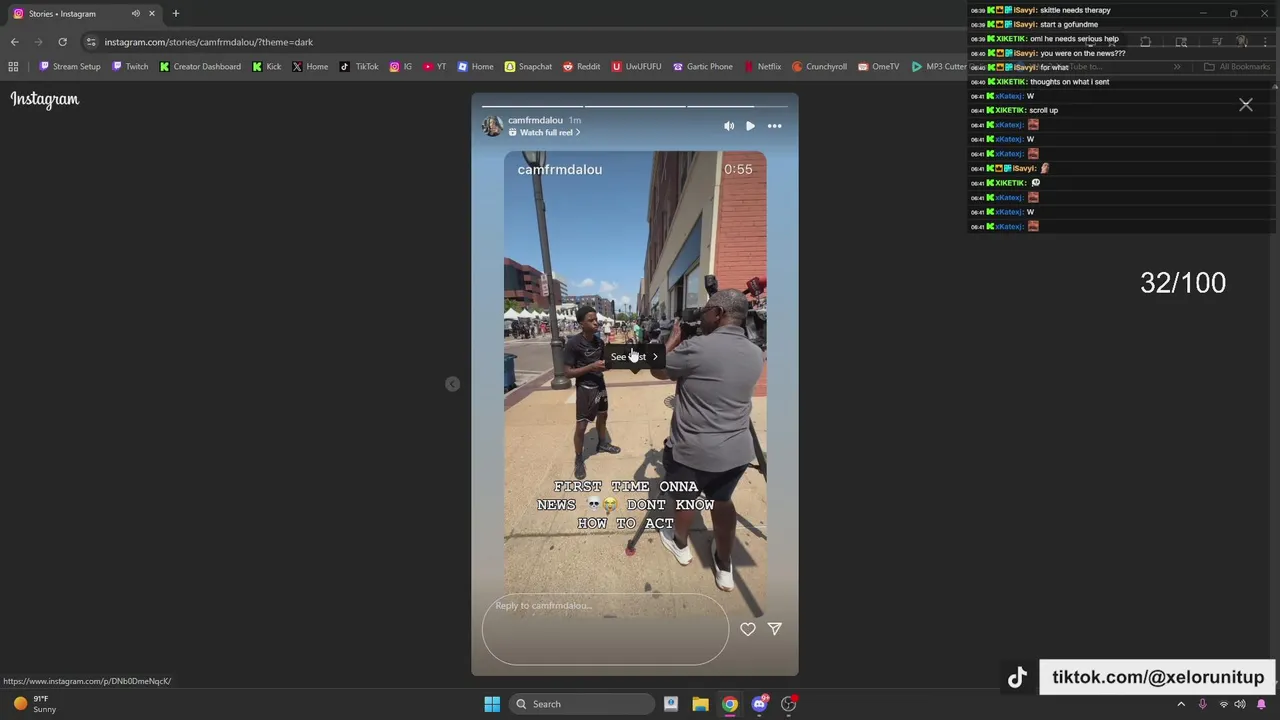Open the YT bookmark
Image resolution: width=1280 pixels, height=720 pixels.
435,67
